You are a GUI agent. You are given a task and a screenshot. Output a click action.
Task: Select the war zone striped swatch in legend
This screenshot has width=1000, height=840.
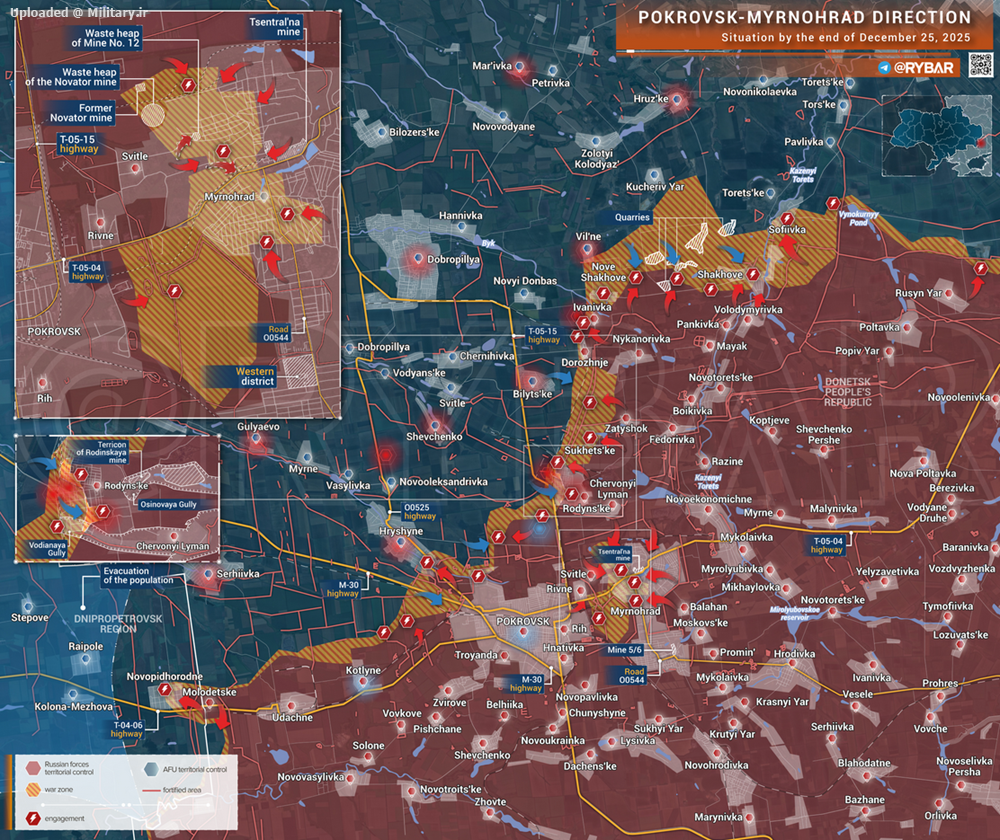pyautogui.click(x=33, y=790)
